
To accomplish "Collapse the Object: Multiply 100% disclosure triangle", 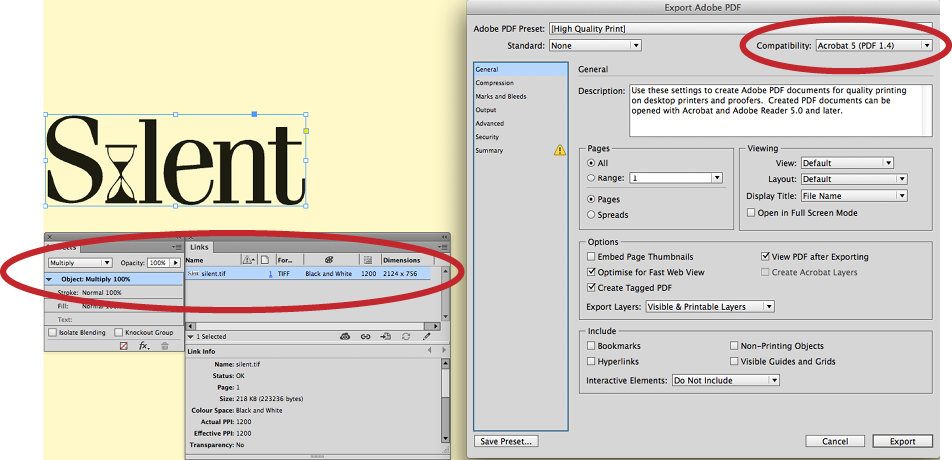I will pos(50,280).
